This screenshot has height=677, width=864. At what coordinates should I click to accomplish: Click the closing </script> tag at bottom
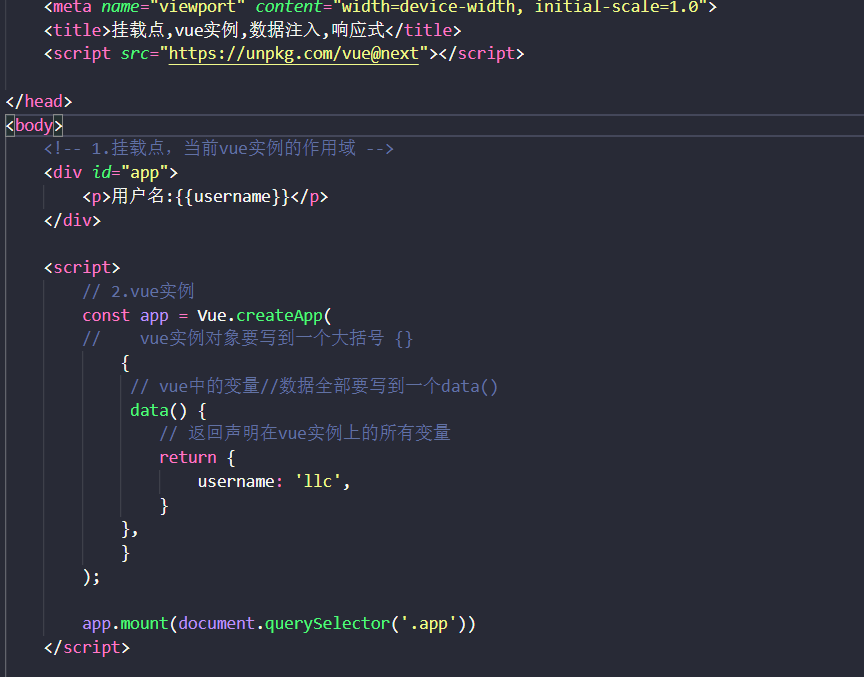(87, 647)
